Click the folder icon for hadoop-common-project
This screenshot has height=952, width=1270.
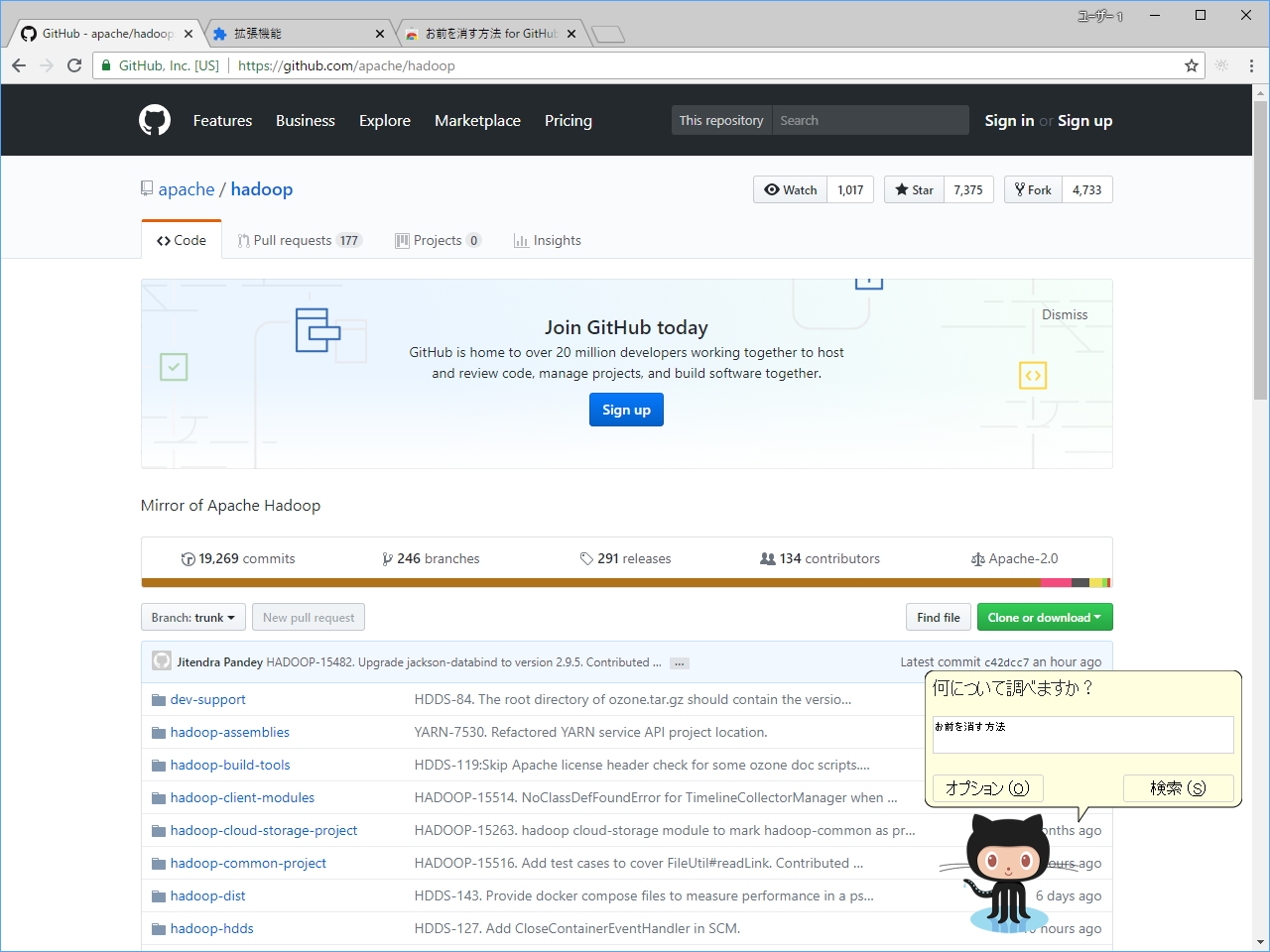159,864
